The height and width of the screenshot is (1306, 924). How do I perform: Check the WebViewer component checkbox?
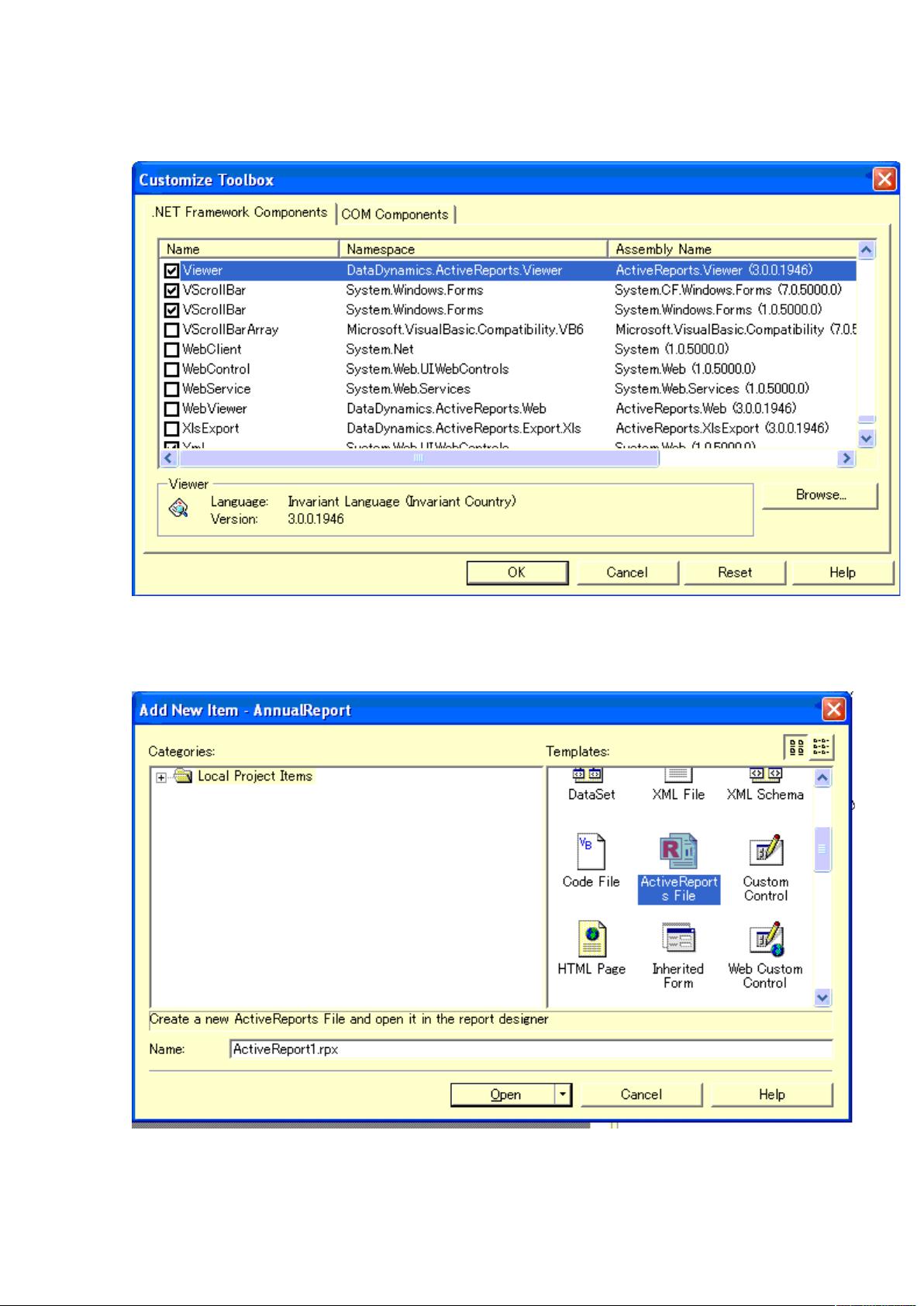coord(172,409)
